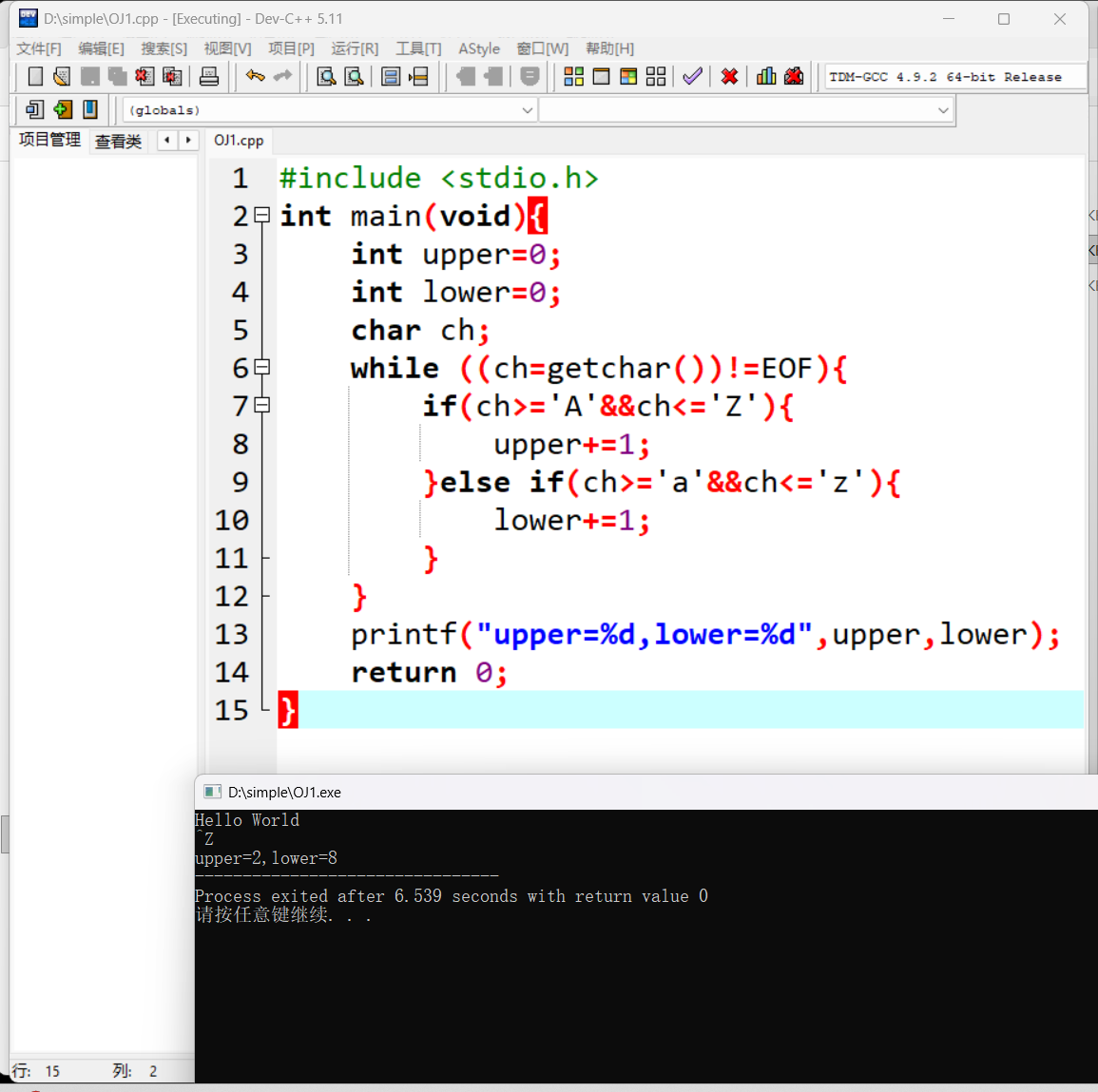The height and width of the screenshot is (1092, 1098).
Task: Switch to the 项目管理 sidebar tab
Action: pos(49,140)
